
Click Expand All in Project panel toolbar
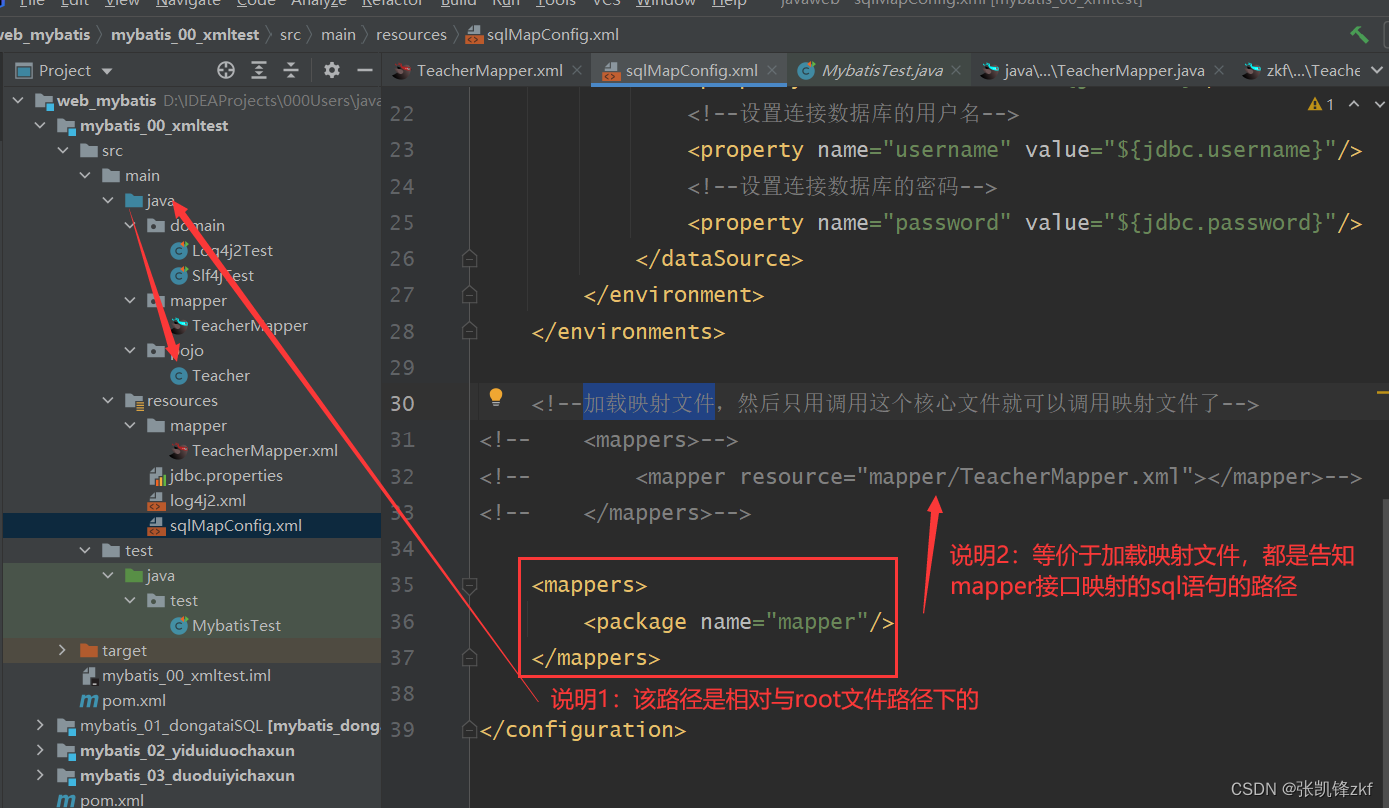[x=259, y=70]
